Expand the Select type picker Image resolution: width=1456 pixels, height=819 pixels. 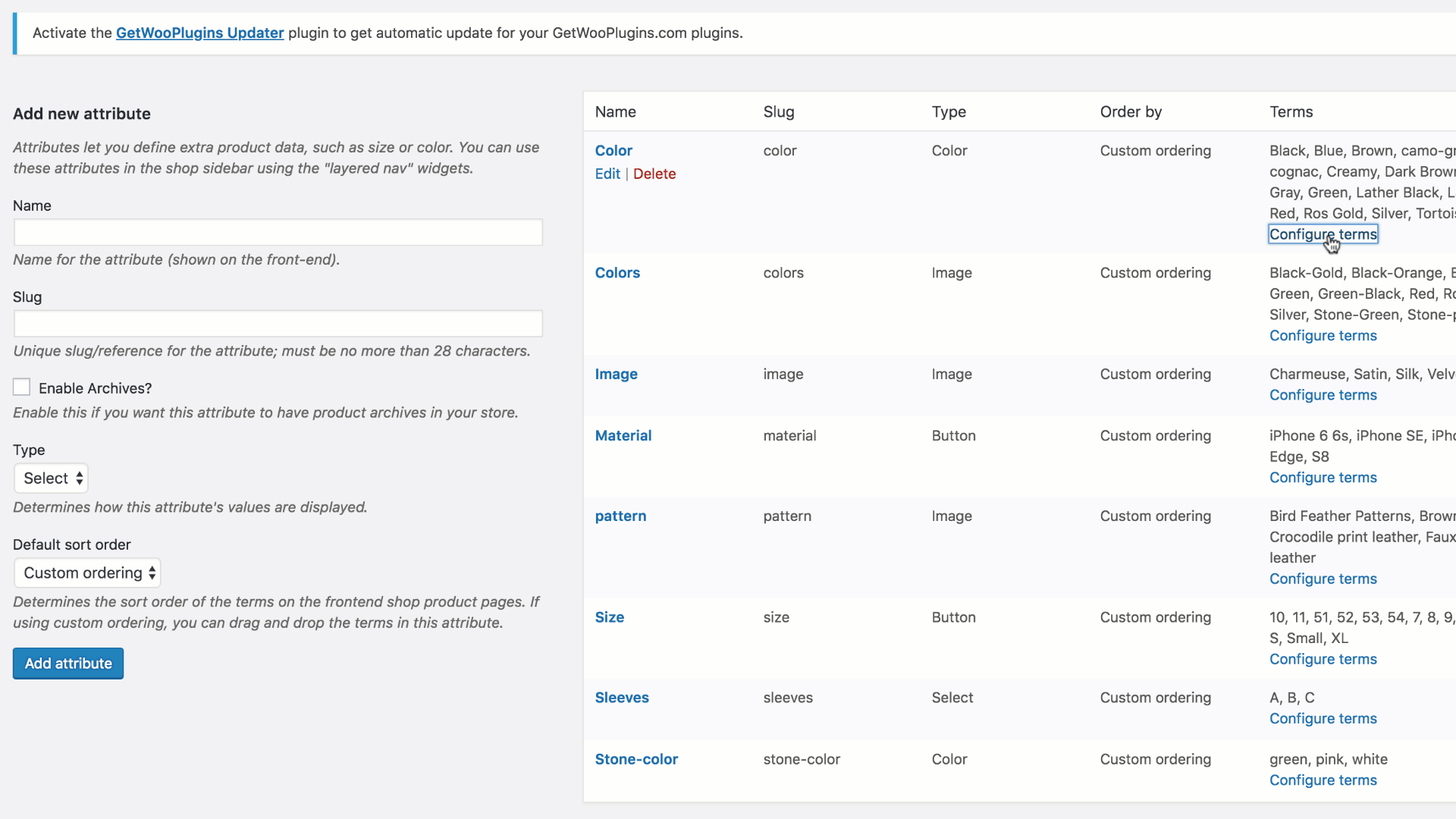pyautogui.click(x=50, y=478)
